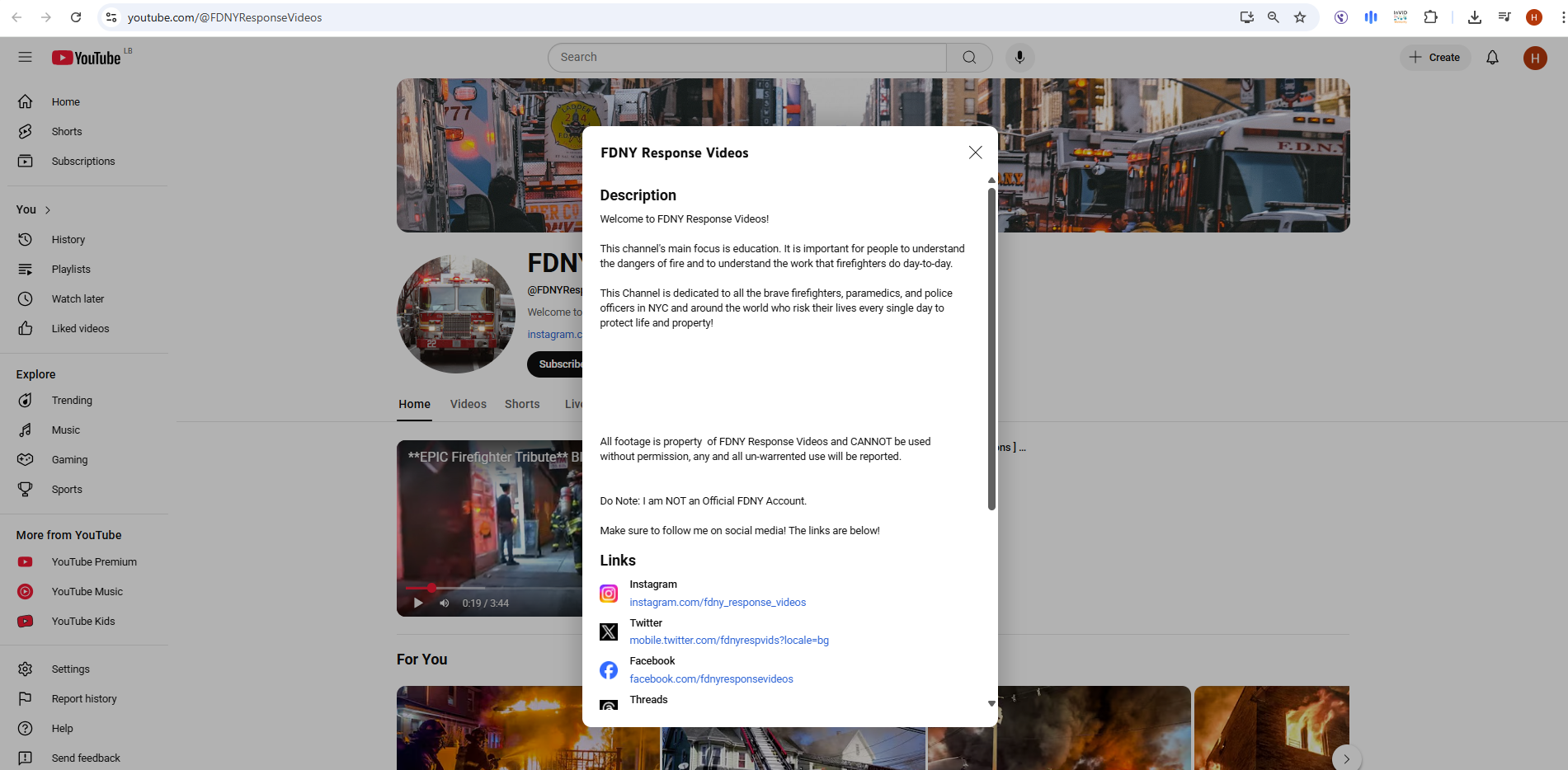The image size is (1568, 770).
Task: Click the voice search microphone icon
Action: [1019, 57]
